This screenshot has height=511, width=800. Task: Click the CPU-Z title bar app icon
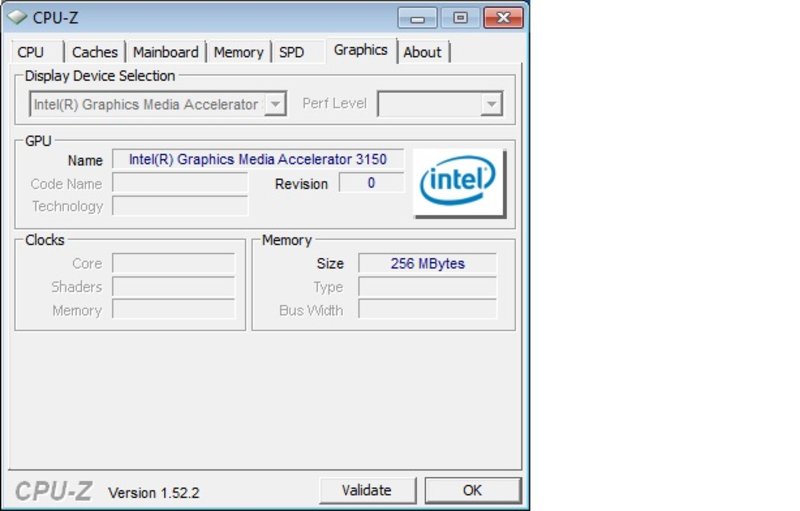click(x=17, y=17)
